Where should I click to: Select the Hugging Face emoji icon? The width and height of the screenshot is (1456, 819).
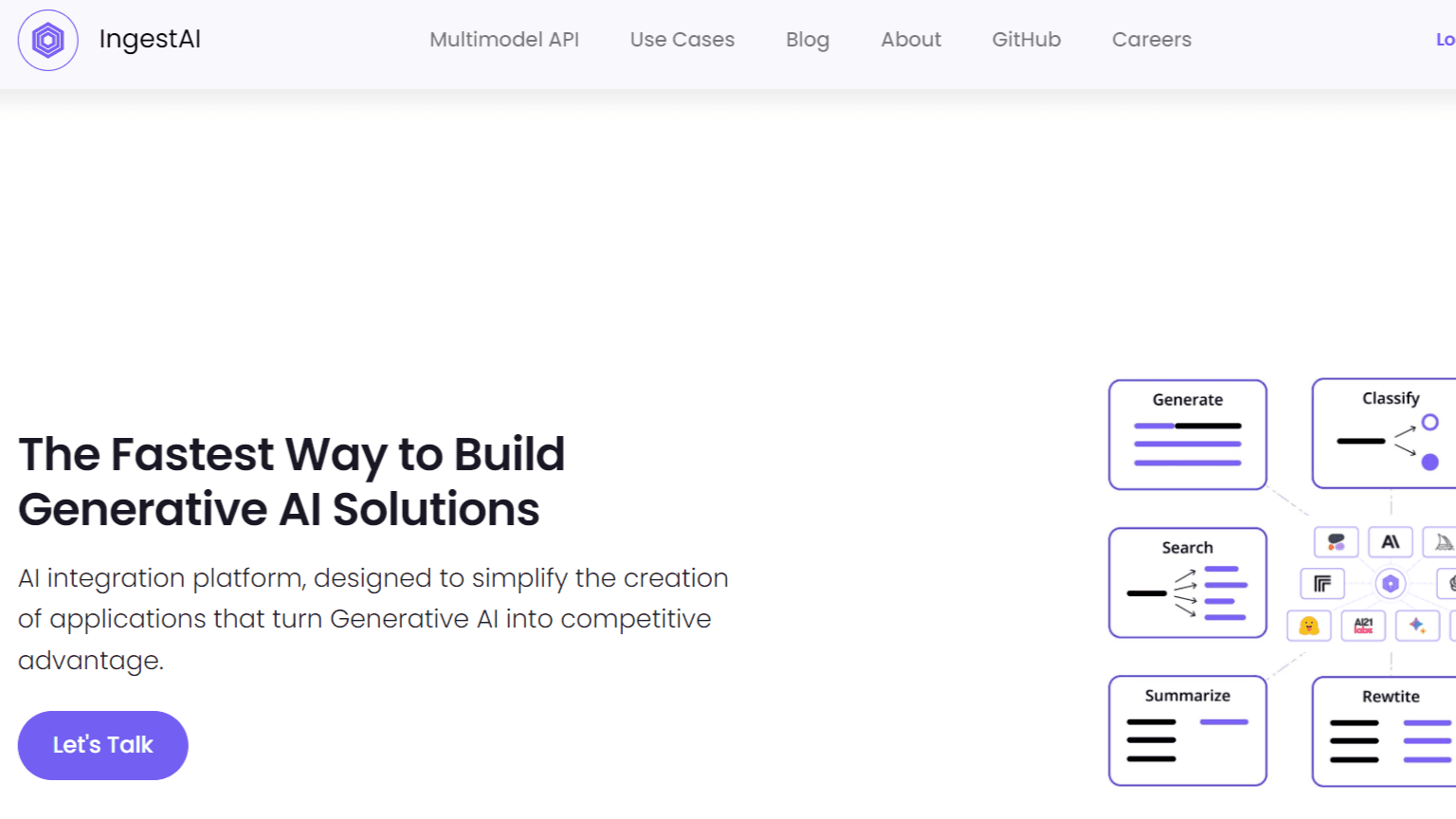click(x=1308, y=626)
